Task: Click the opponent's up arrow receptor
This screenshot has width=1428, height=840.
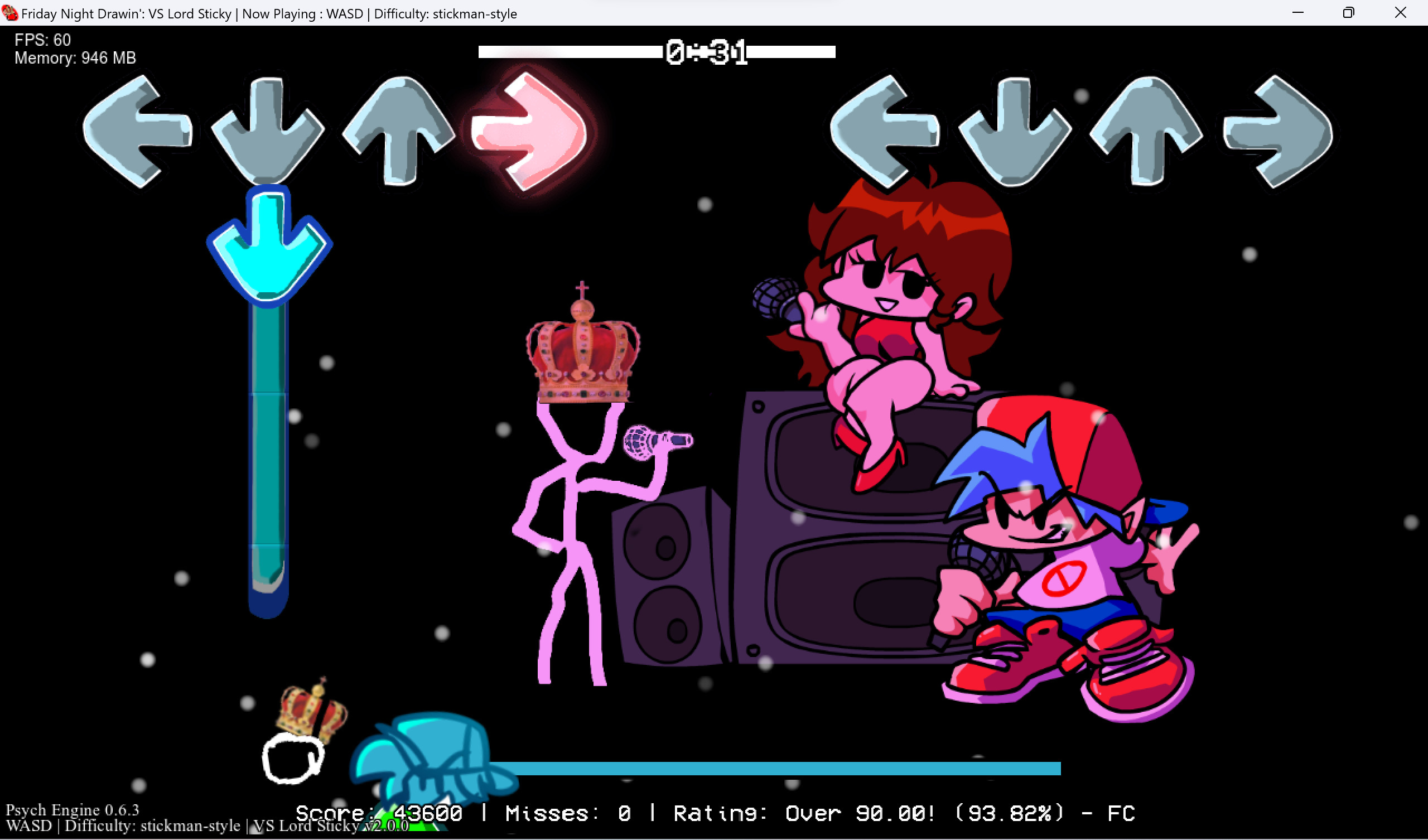Action: tap(398, 131)
